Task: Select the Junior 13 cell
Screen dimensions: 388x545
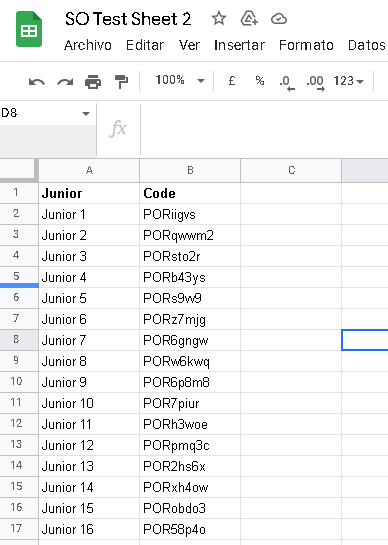Action: (x=89, y=466)
